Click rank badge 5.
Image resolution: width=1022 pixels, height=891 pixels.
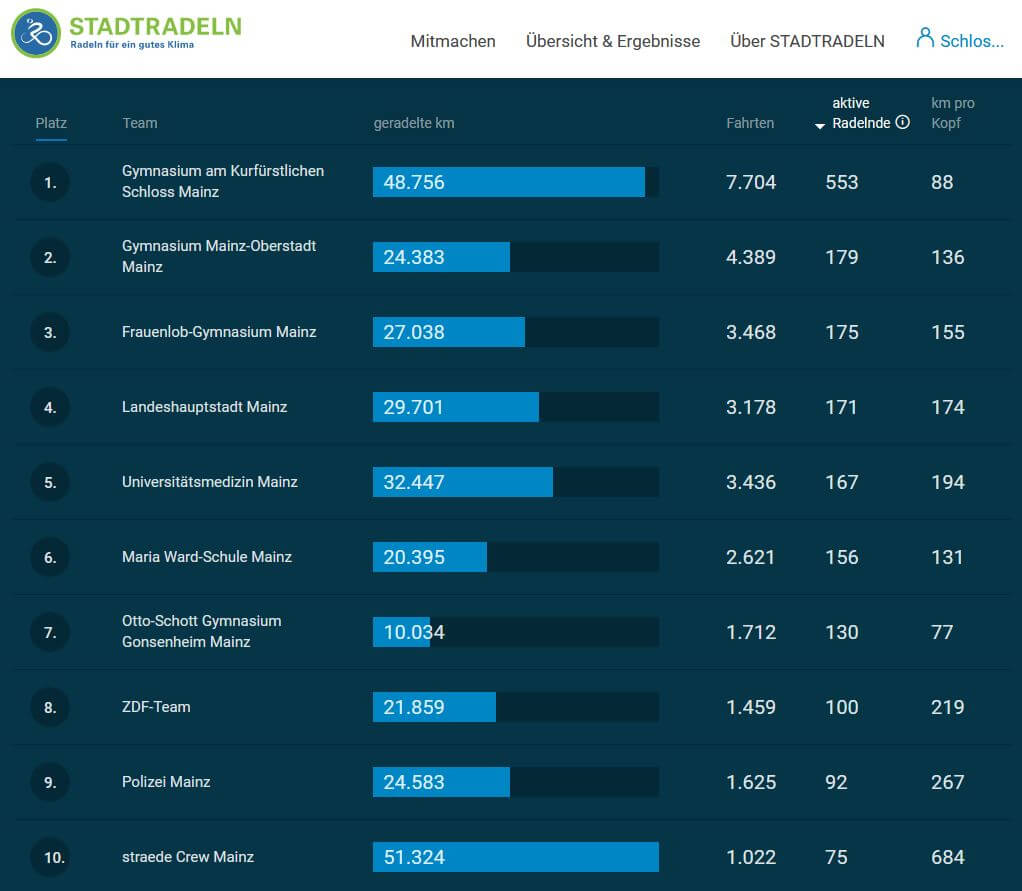(50, 482)
